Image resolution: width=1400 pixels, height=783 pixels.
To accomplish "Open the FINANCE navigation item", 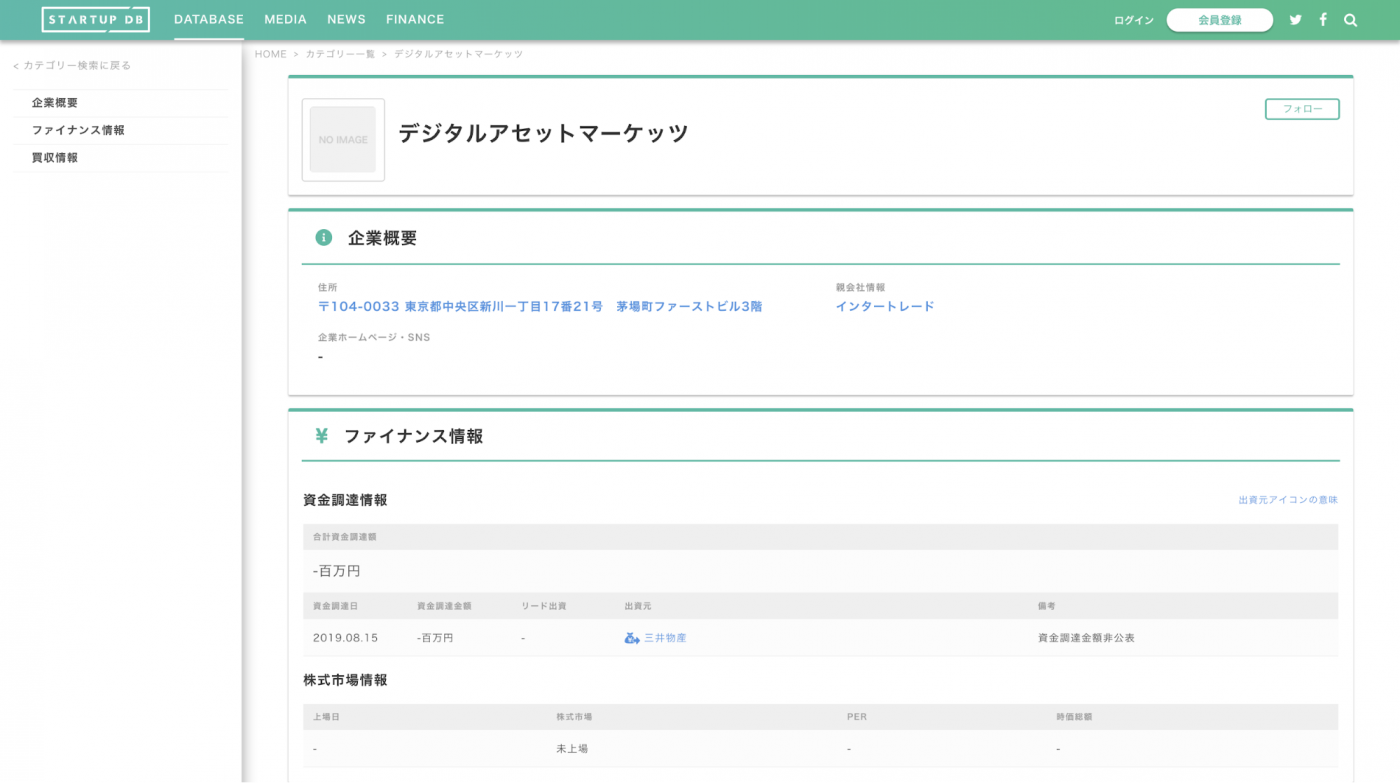I will point(415,19).
